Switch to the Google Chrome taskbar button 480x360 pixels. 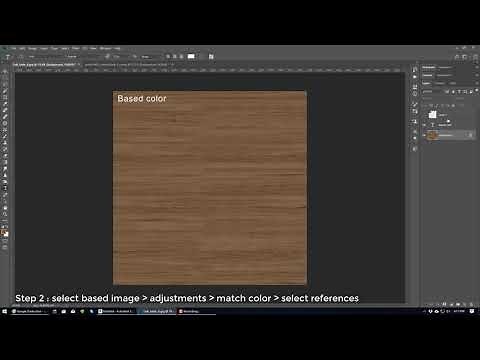[x=29, y=311]
